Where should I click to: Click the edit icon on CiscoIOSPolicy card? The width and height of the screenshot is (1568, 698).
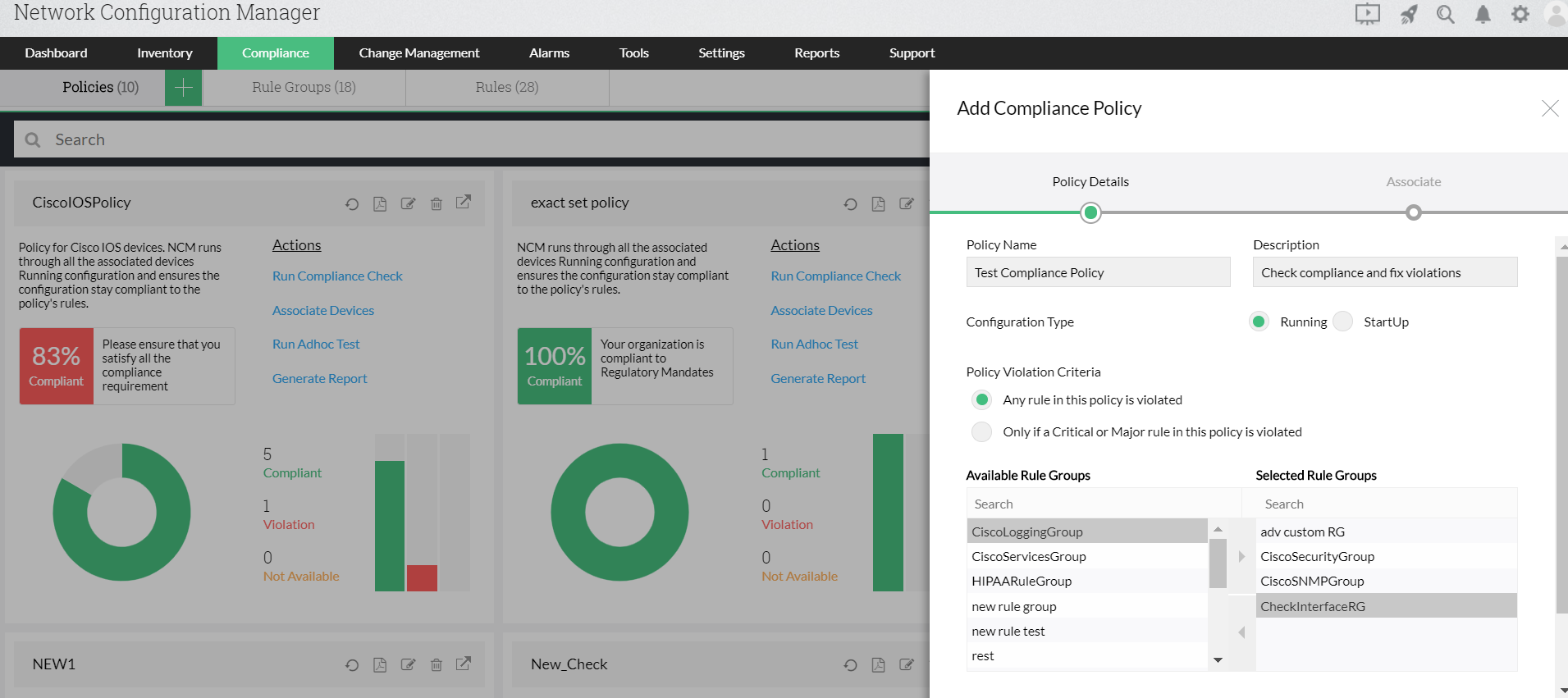[x=408, y=203]
